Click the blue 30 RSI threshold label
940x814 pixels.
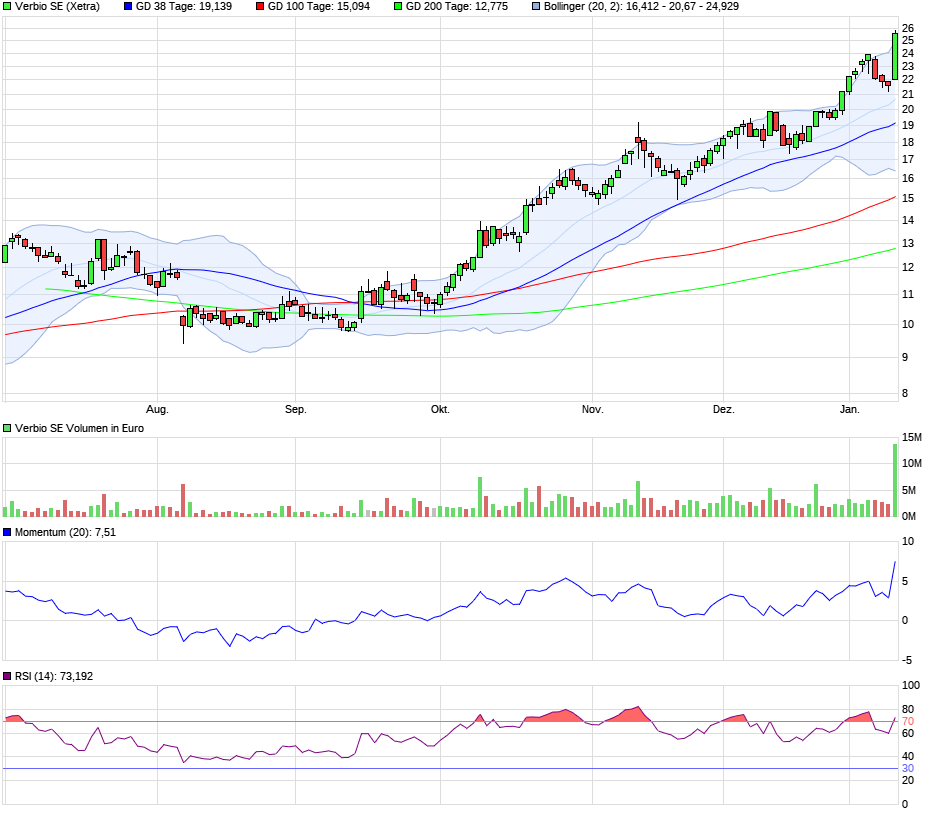point(908,768)
